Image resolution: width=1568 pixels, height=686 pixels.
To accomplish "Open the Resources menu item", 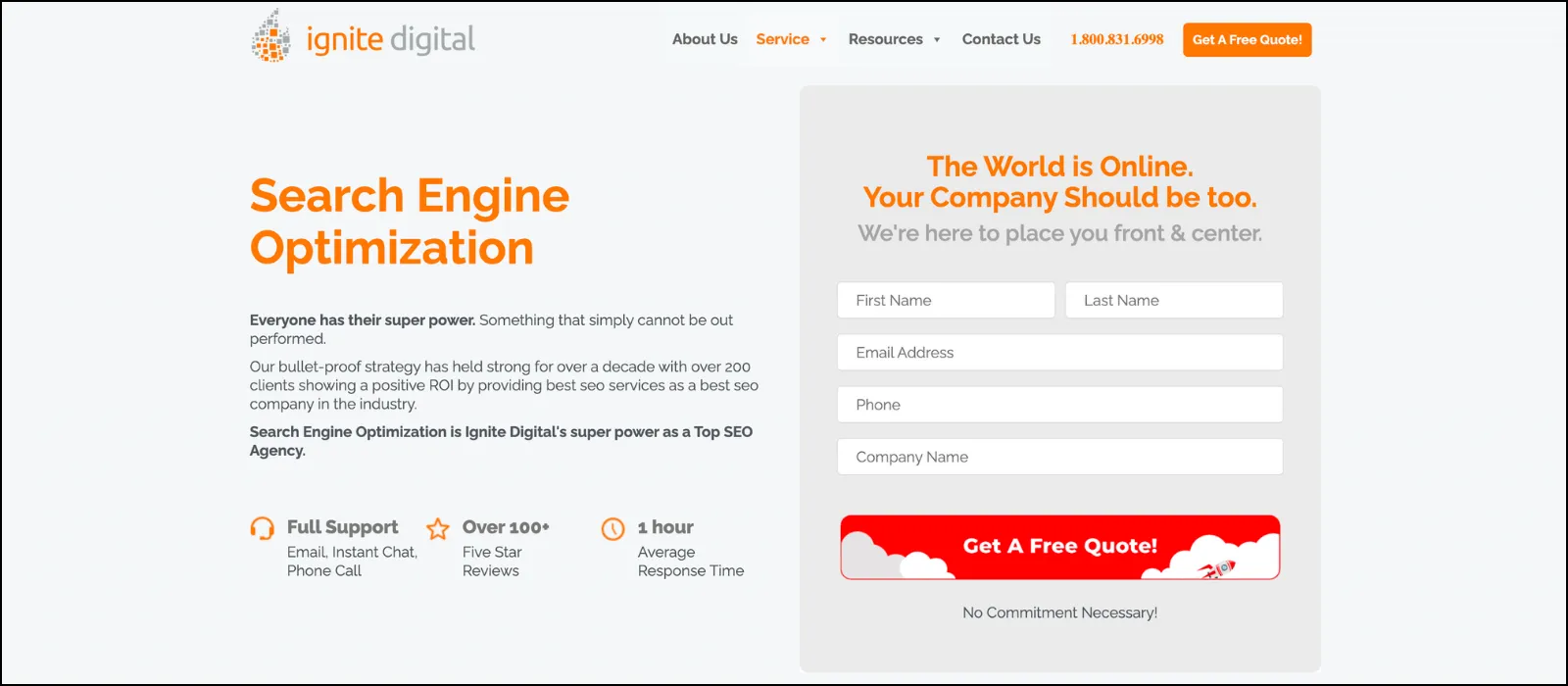I will coord(885,39).
